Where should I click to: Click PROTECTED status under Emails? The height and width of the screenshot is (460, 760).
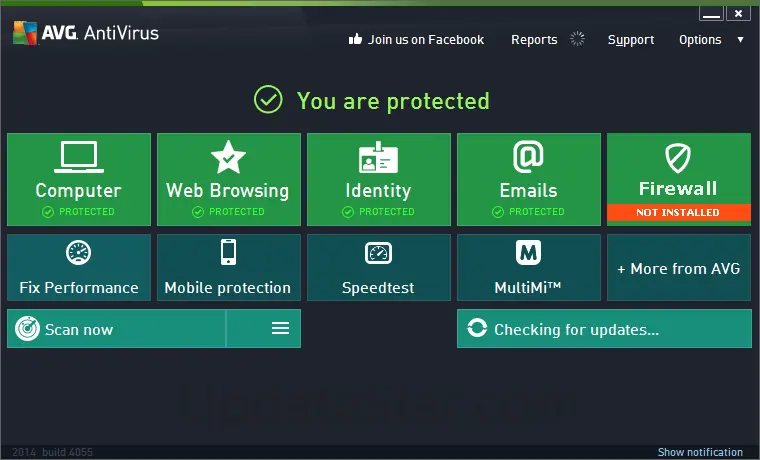[528, 212]
